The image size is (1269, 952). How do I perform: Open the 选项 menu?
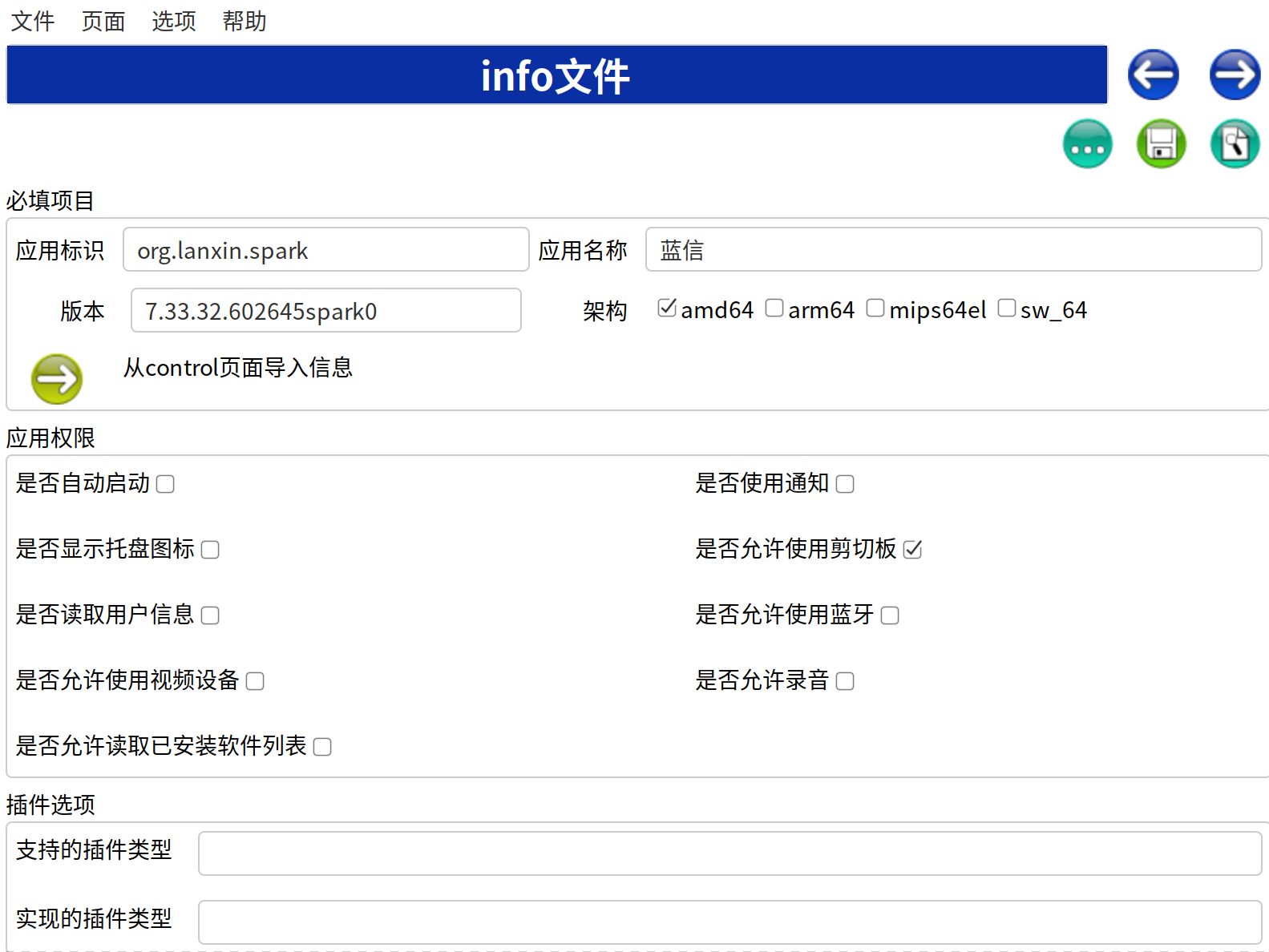(x=174, y=21)
